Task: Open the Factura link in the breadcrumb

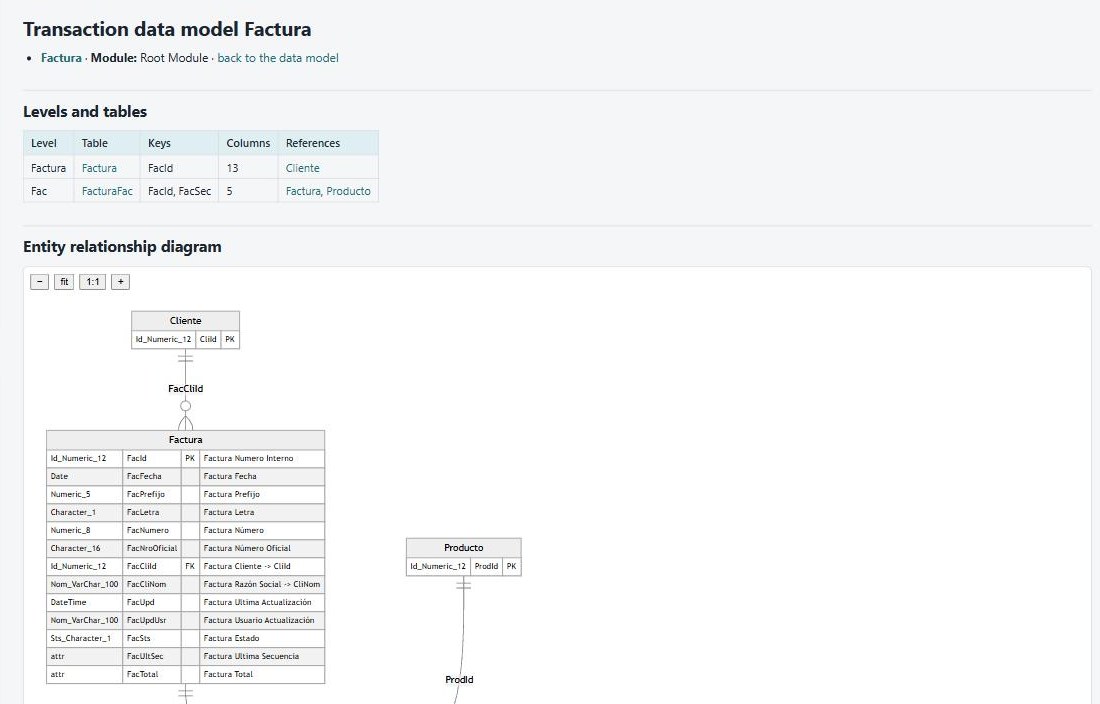Action: pos(61,58)
